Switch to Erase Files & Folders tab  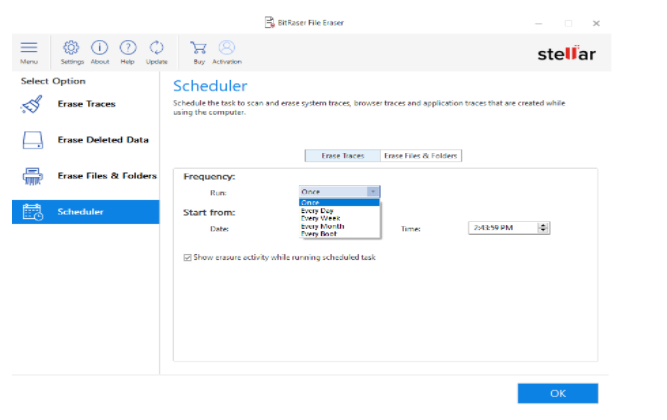[421, 156]
